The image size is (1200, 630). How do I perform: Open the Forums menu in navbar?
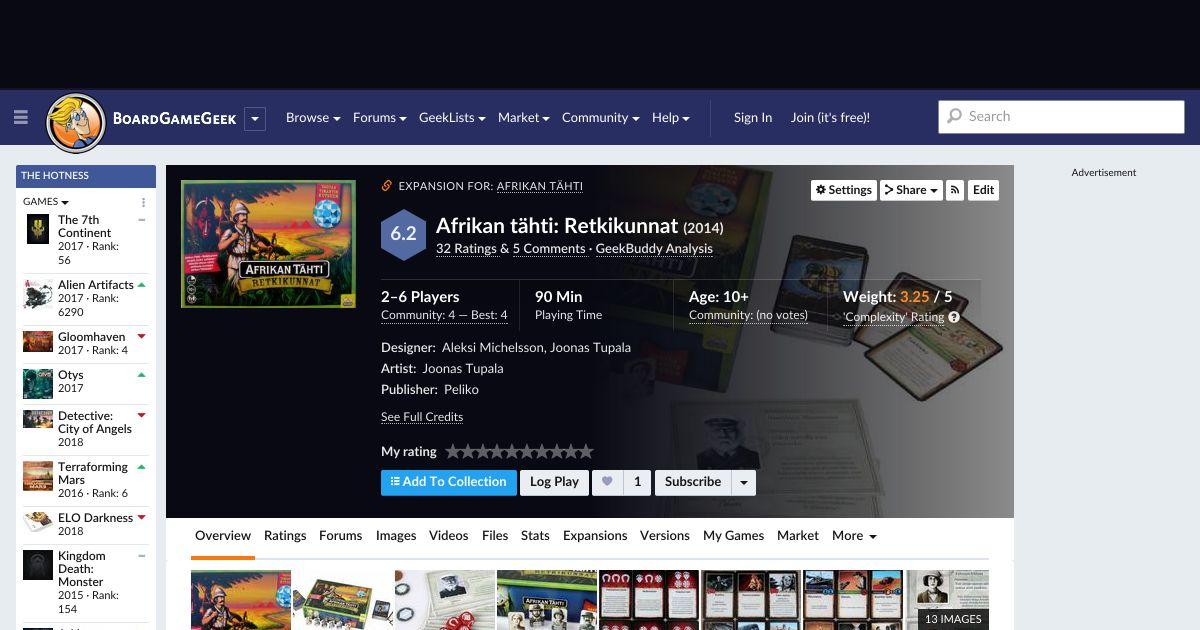379,117
